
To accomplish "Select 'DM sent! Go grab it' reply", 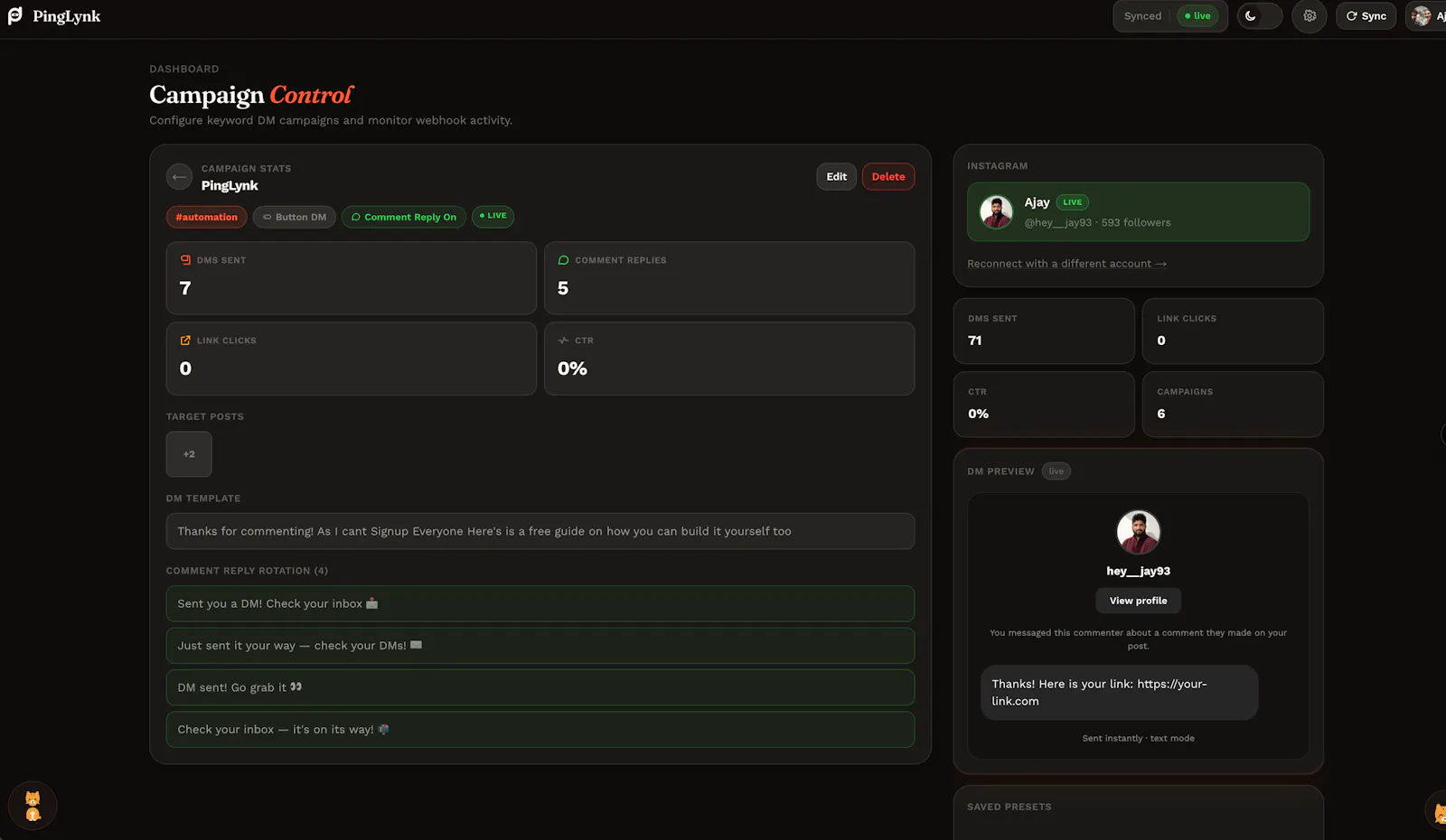I will [540, 687].
